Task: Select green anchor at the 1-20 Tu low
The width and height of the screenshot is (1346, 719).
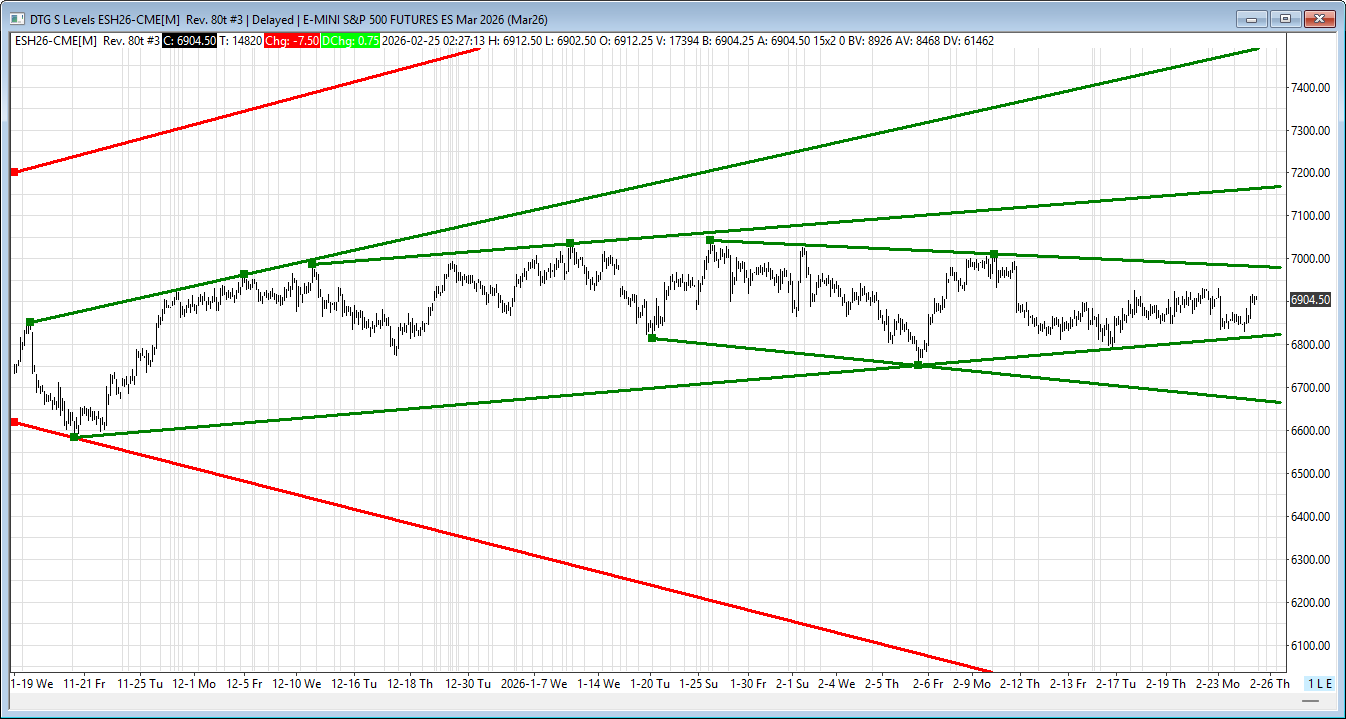Action: (x=652, y=338)
